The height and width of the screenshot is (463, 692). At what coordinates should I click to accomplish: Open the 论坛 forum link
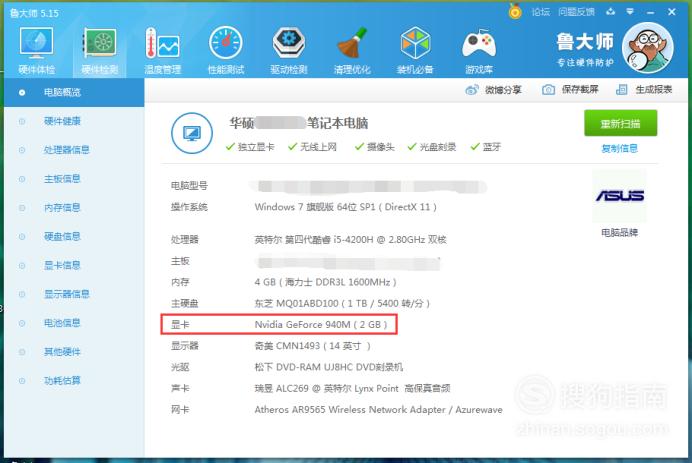[541, 12]
